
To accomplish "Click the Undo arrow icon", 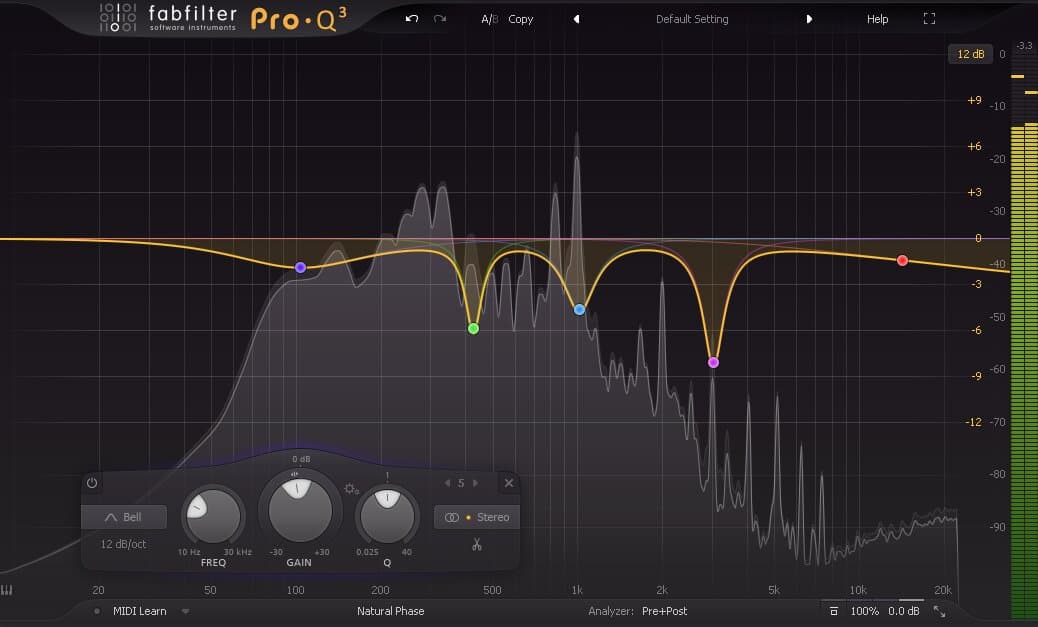I will [x=412, y=19].
